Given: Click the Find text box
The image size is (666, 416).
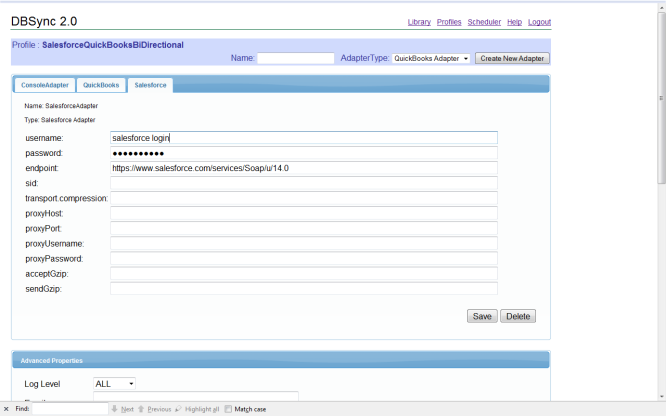Looking at the screenshot, I should [70, 409].
